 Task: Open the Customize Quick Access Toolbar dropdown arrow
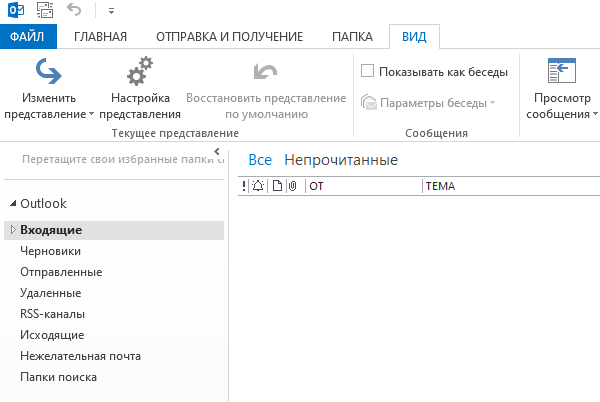click(111, 11)
